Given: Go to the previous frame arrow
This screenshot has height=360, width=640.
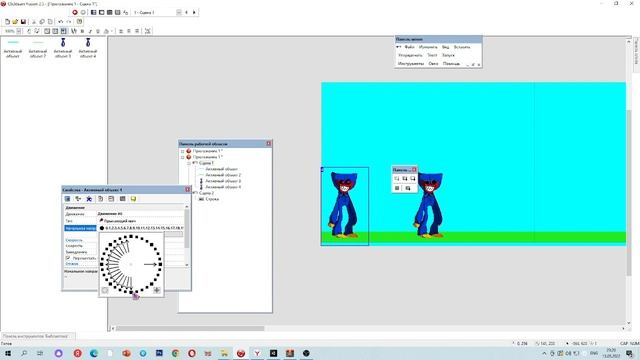Looking at the screenshot, I should 187,12.
